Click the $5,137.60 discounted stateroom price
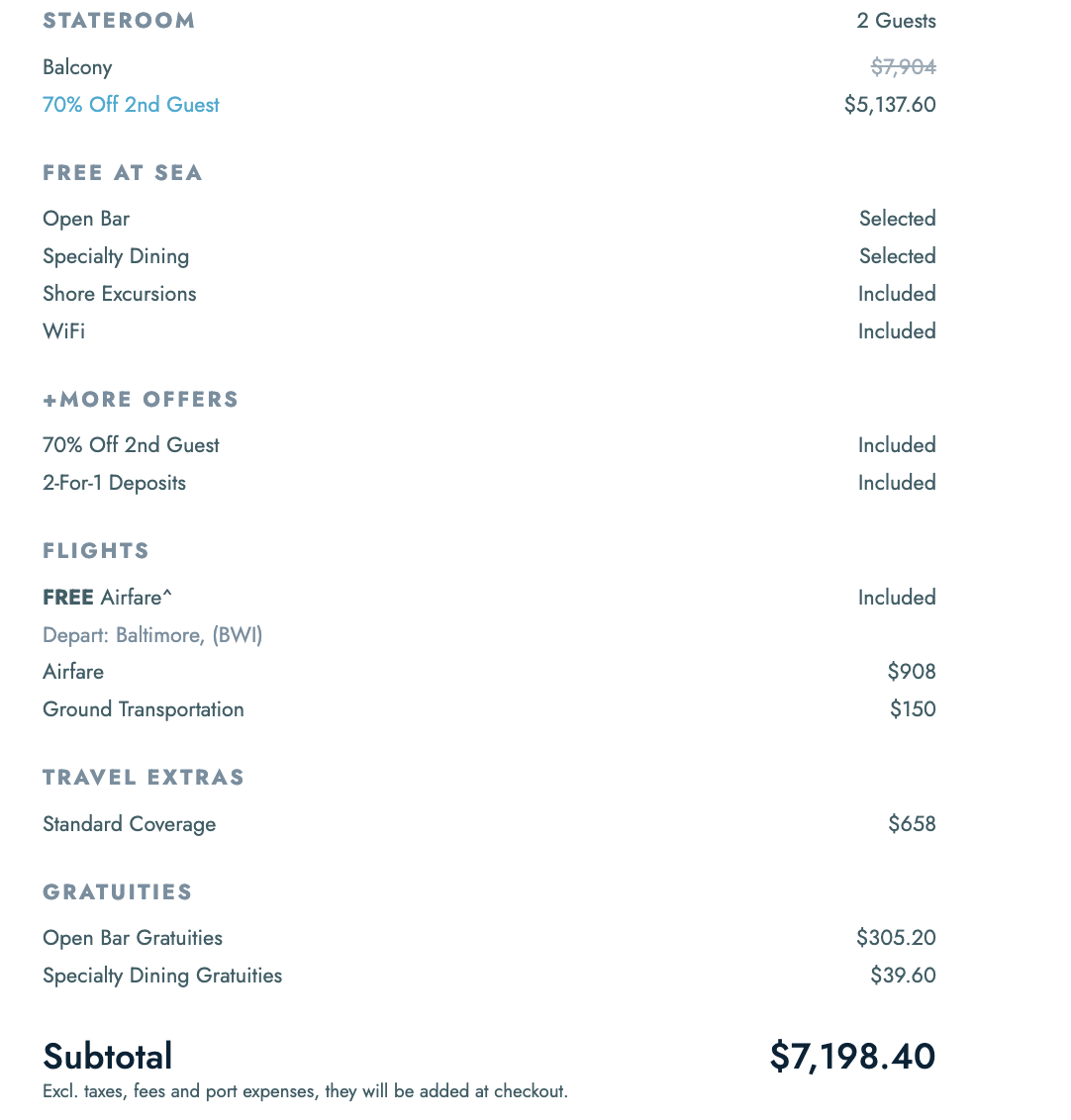Image resolution: width=1071 pixels, height=1120 pixels. coord(890,105)
